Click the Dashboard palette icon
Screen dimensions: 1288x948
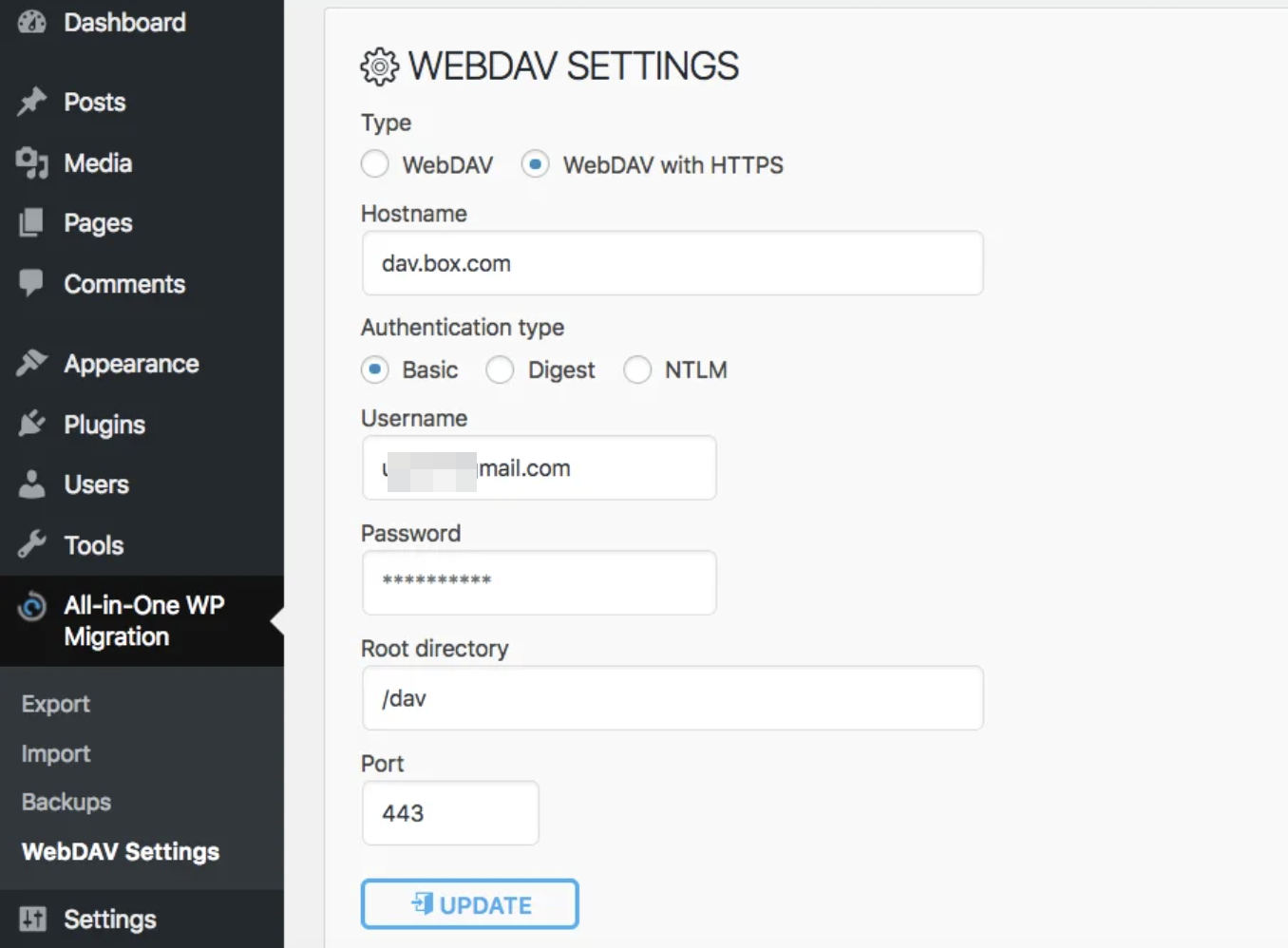(32, 22)
